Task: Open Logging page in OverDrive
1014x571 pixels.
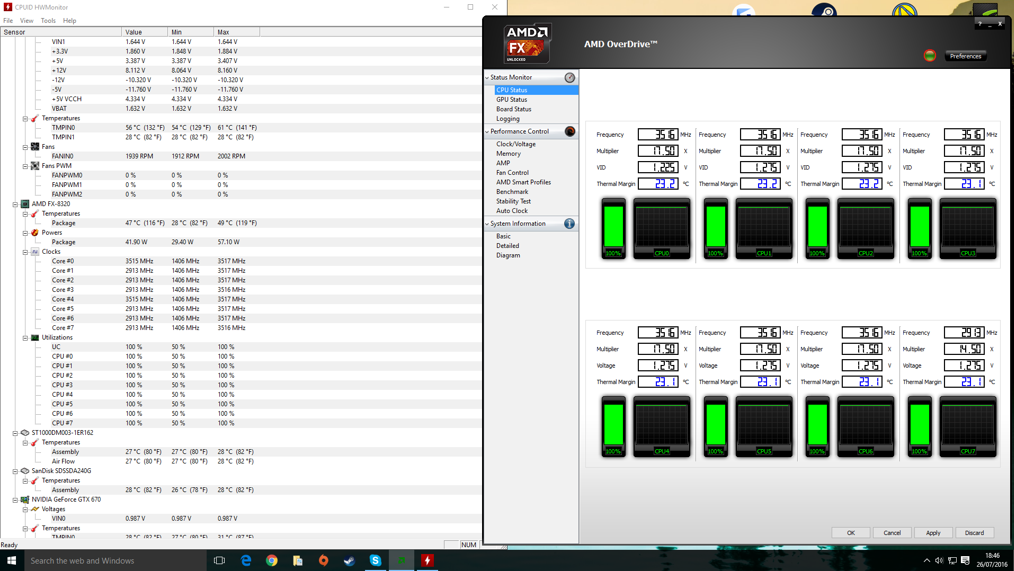Action: coord(508,119)
